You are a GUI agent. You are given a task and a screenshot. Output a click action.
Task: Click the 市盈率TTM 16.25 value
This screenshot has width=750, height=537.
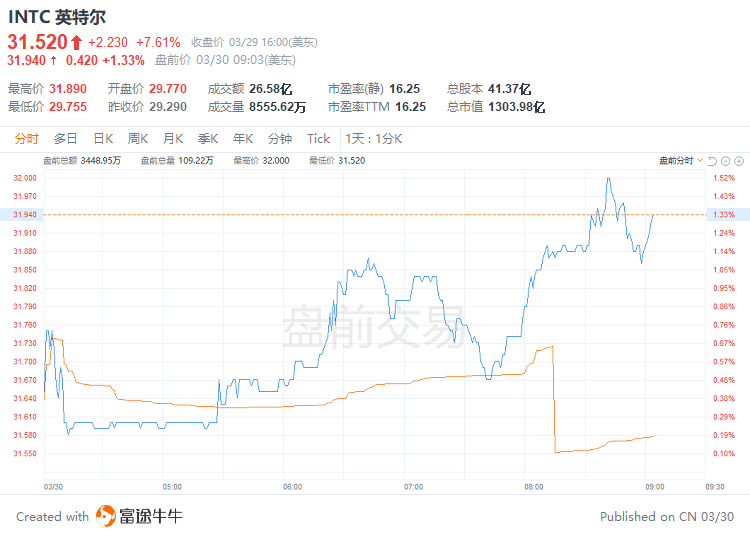pos(410,107)
